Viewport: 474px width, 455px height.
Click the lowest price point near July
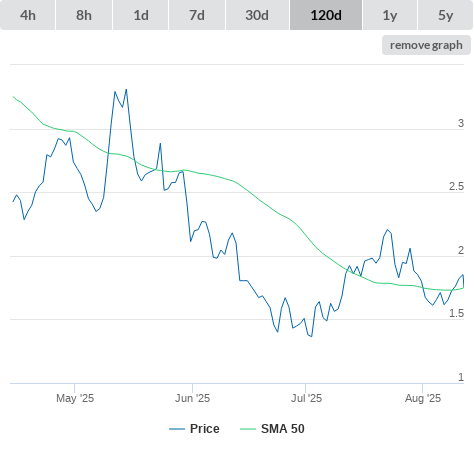pos(311,336)
